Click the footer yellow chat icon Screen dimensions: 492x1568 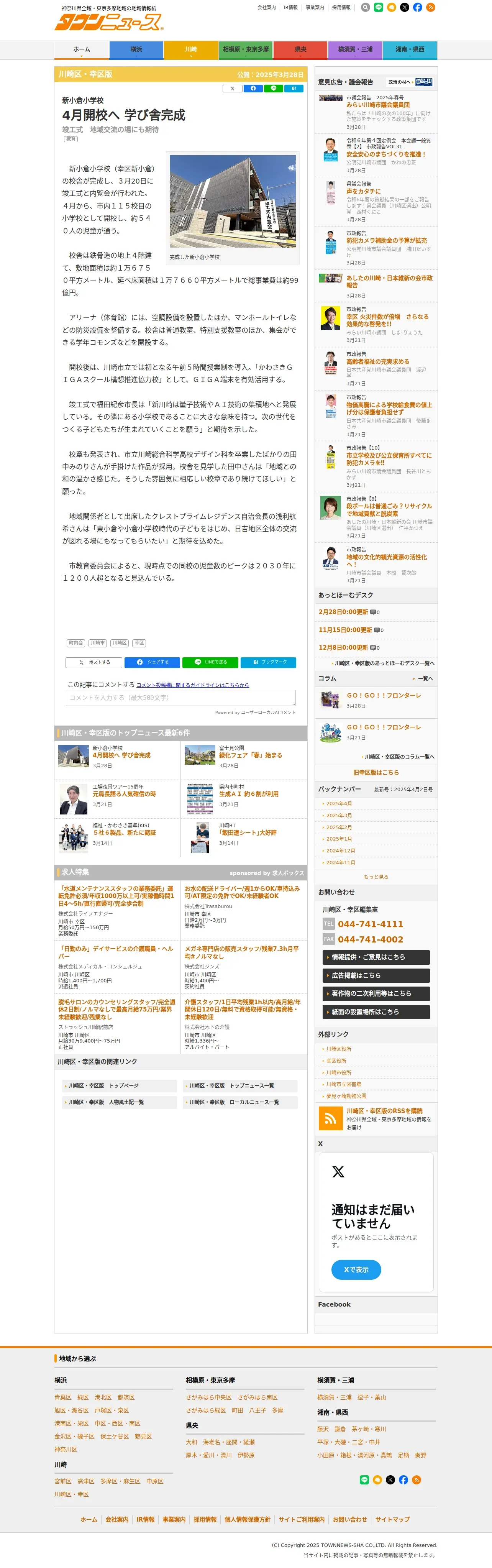point(377,1480)
